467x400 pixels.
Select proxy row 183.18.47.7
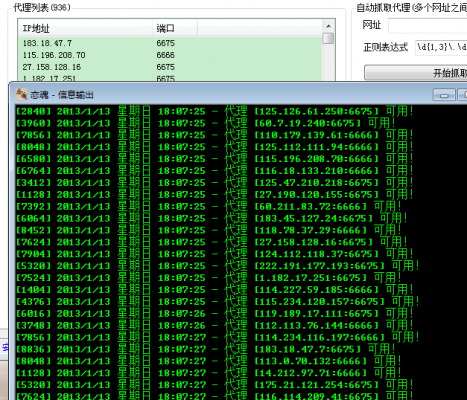pos(170,43)
